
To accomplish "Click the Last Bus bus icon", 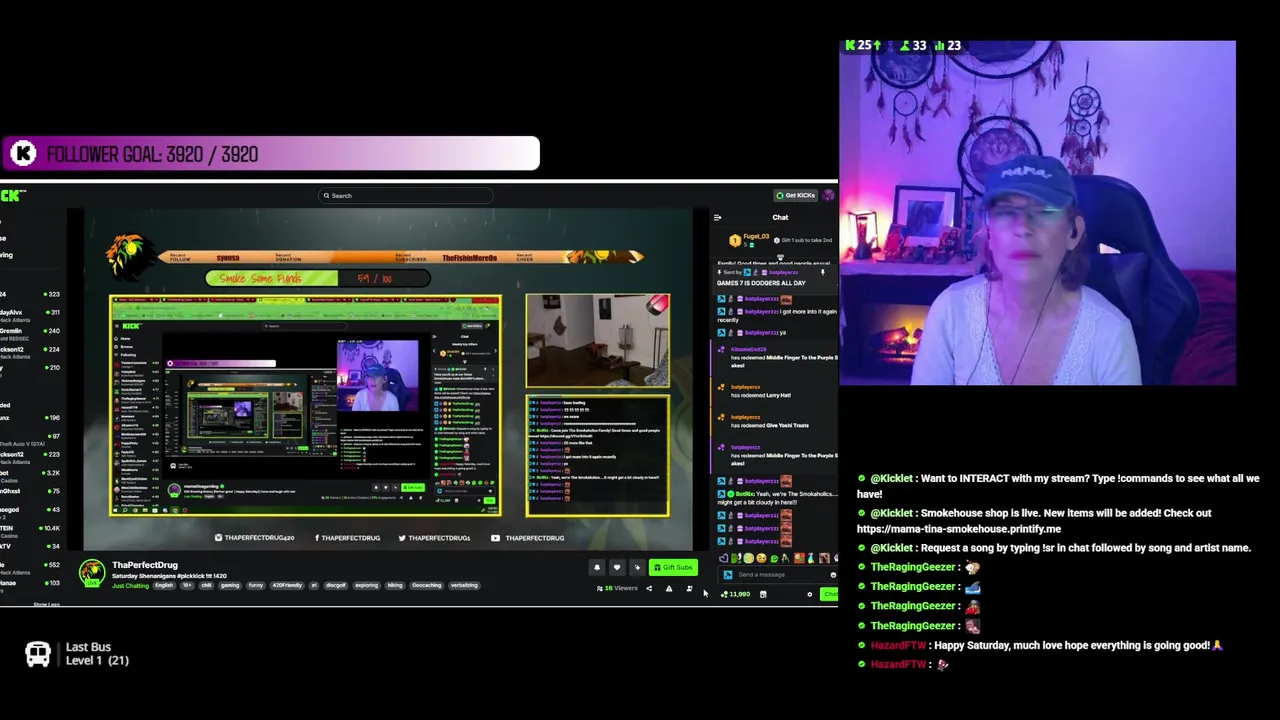I will coord(38,654).
